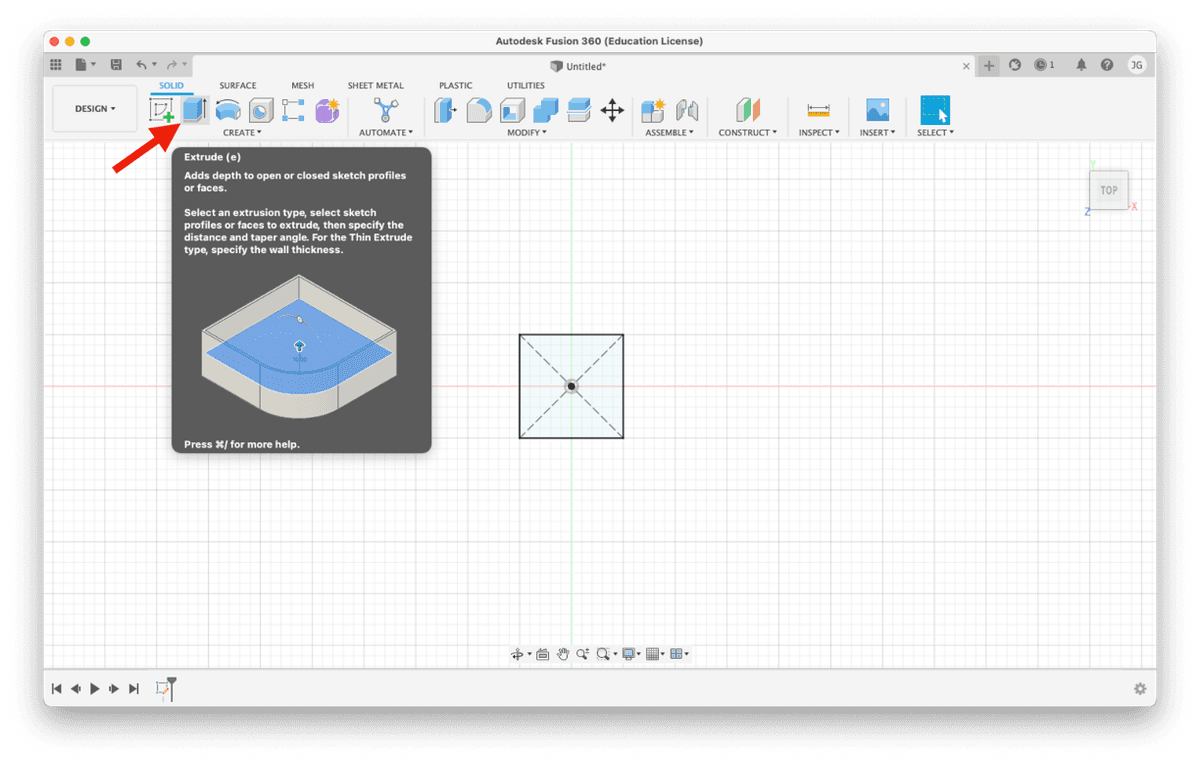Click the Offset Face icon
The height and width of the screenshot is (765, 1200).
click(579, 110)
